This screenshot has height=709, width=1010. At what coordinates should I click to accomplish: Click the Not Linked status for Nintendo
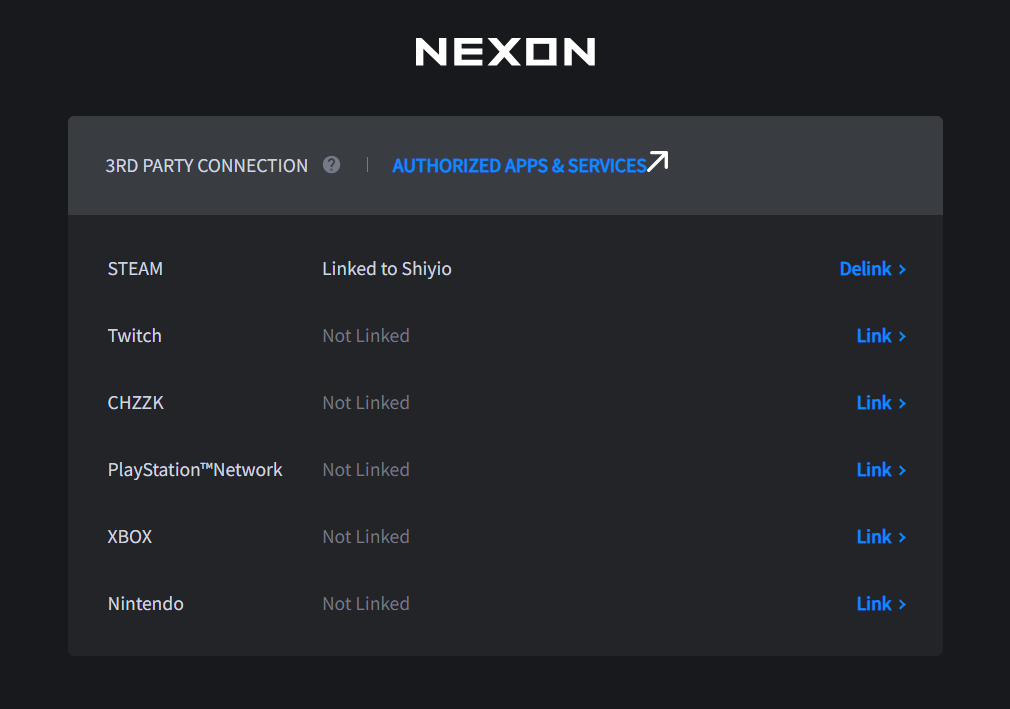click(x=366, y=604)
